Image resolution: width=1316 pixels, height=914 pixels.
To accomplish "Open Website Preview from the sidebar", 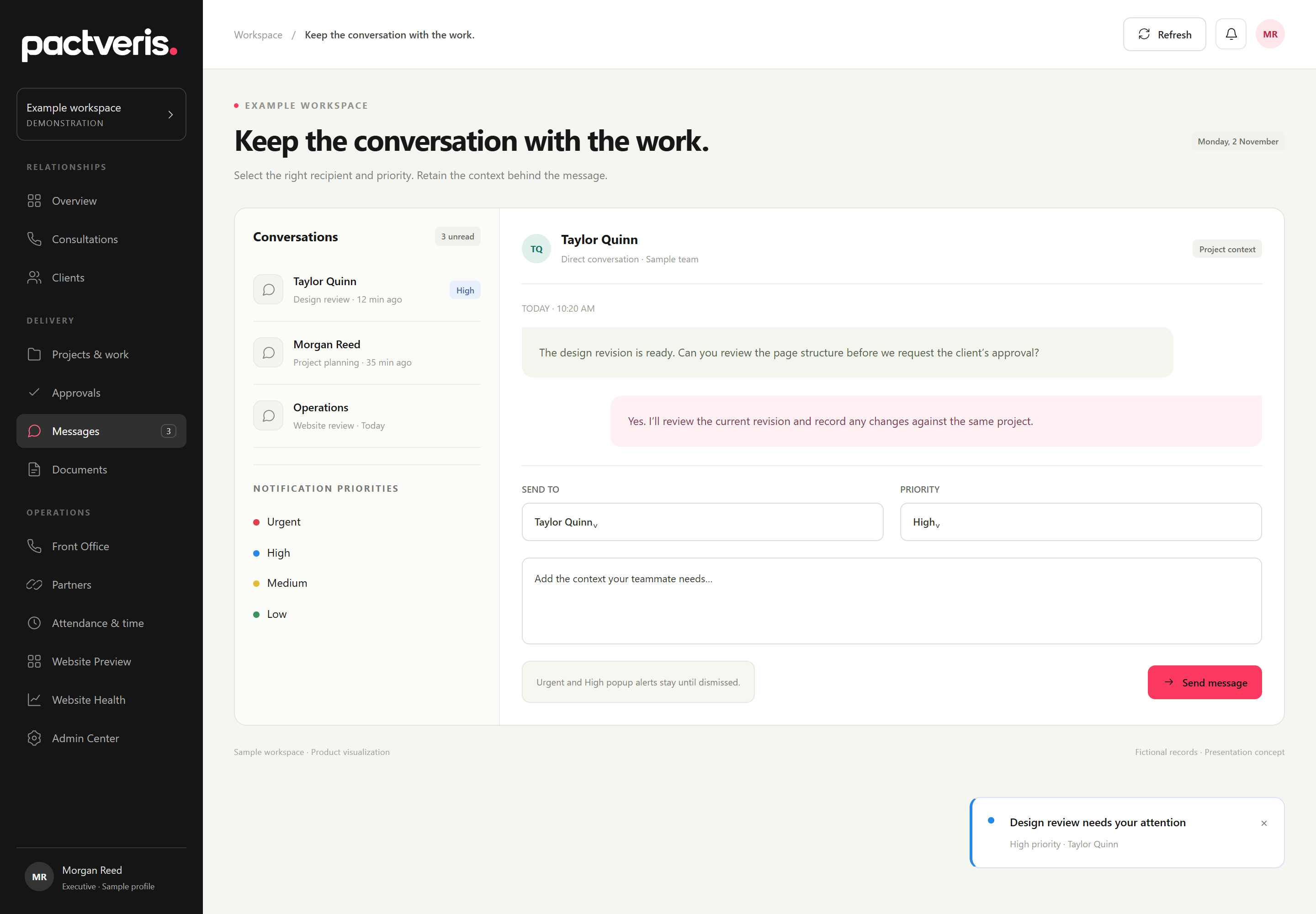I will [x=101, y=661].
